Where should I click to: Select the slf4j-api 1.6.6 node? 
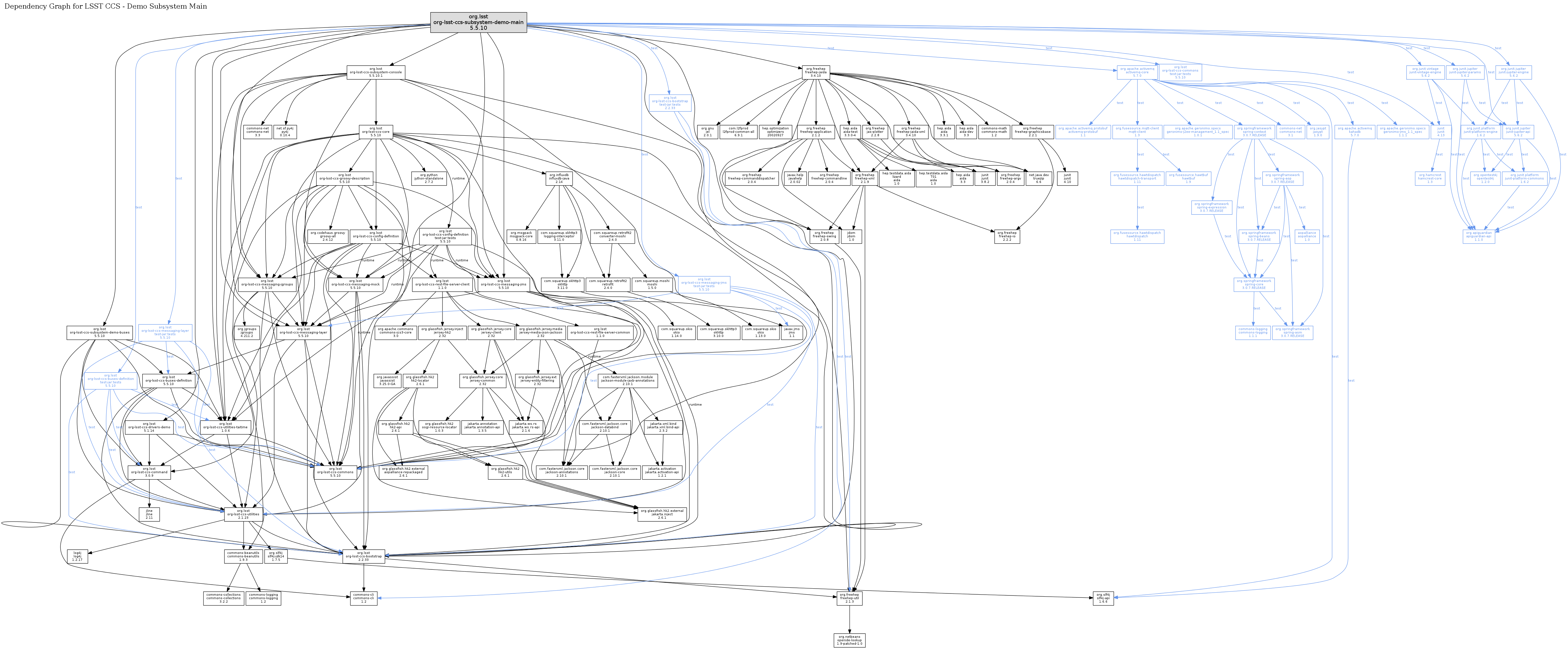1103,598
